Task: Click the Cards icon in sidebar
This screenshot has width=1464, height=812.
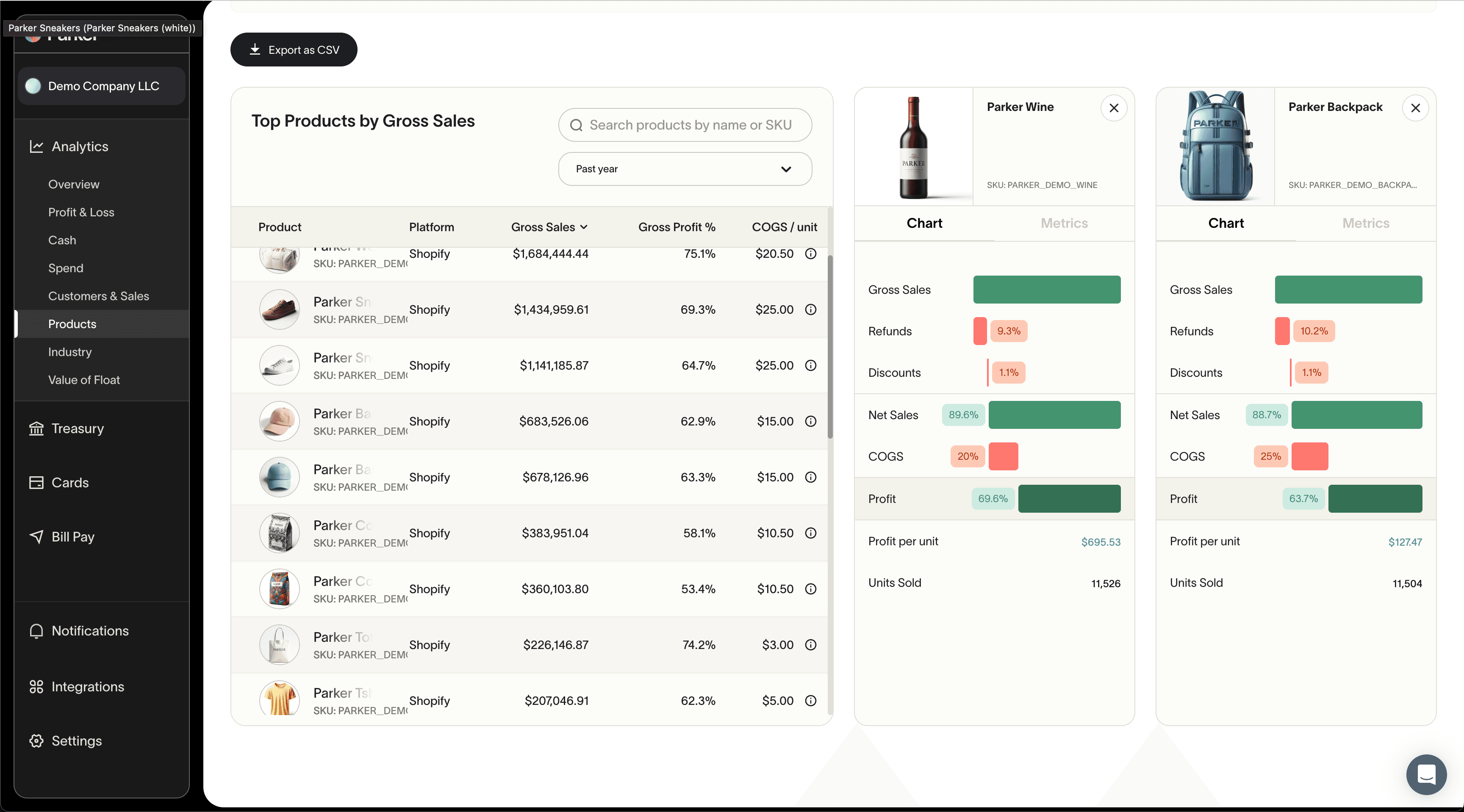Action: (36, 483)
